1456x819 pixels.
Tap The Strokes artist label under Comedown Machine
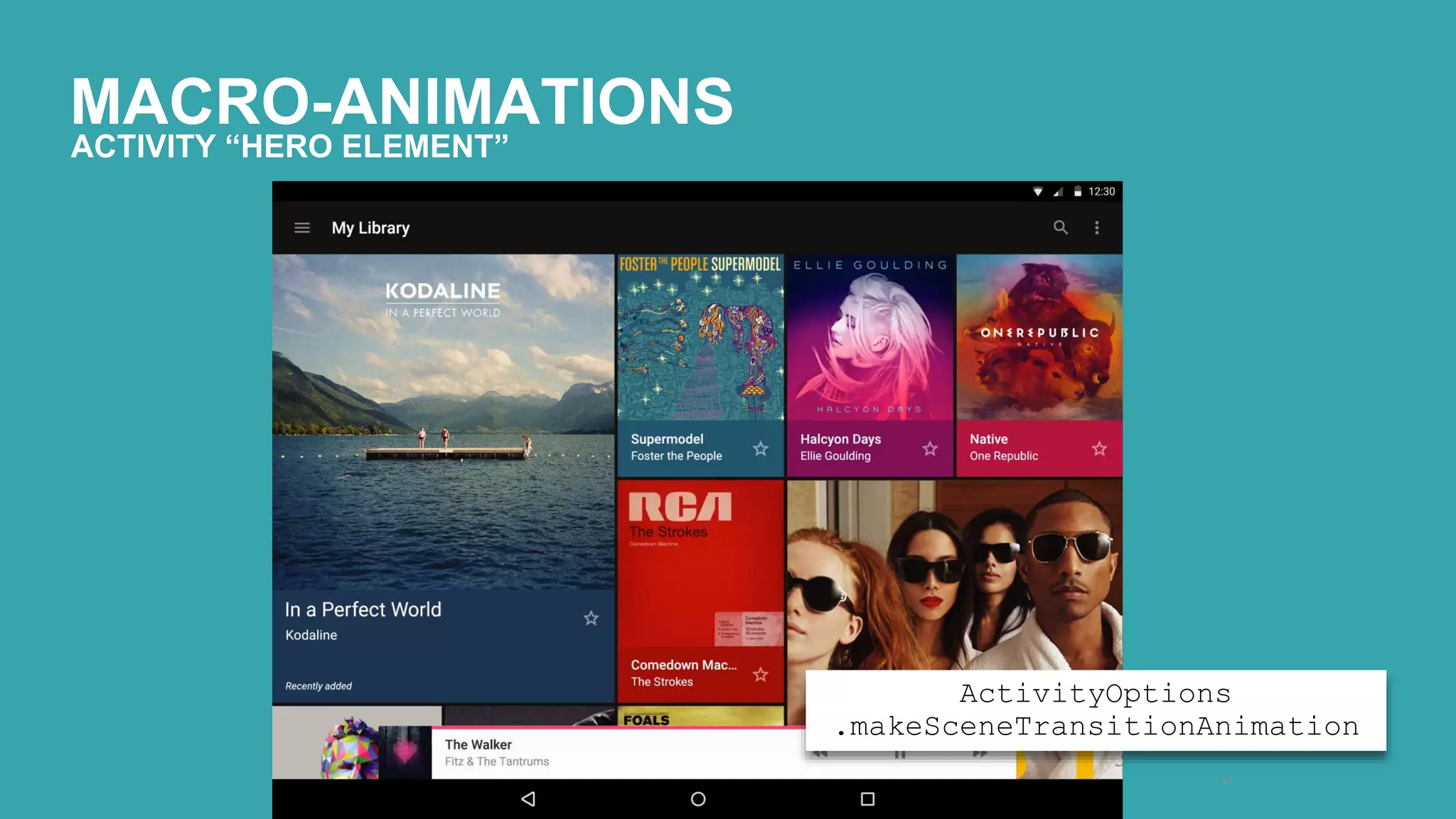point(662,682)
